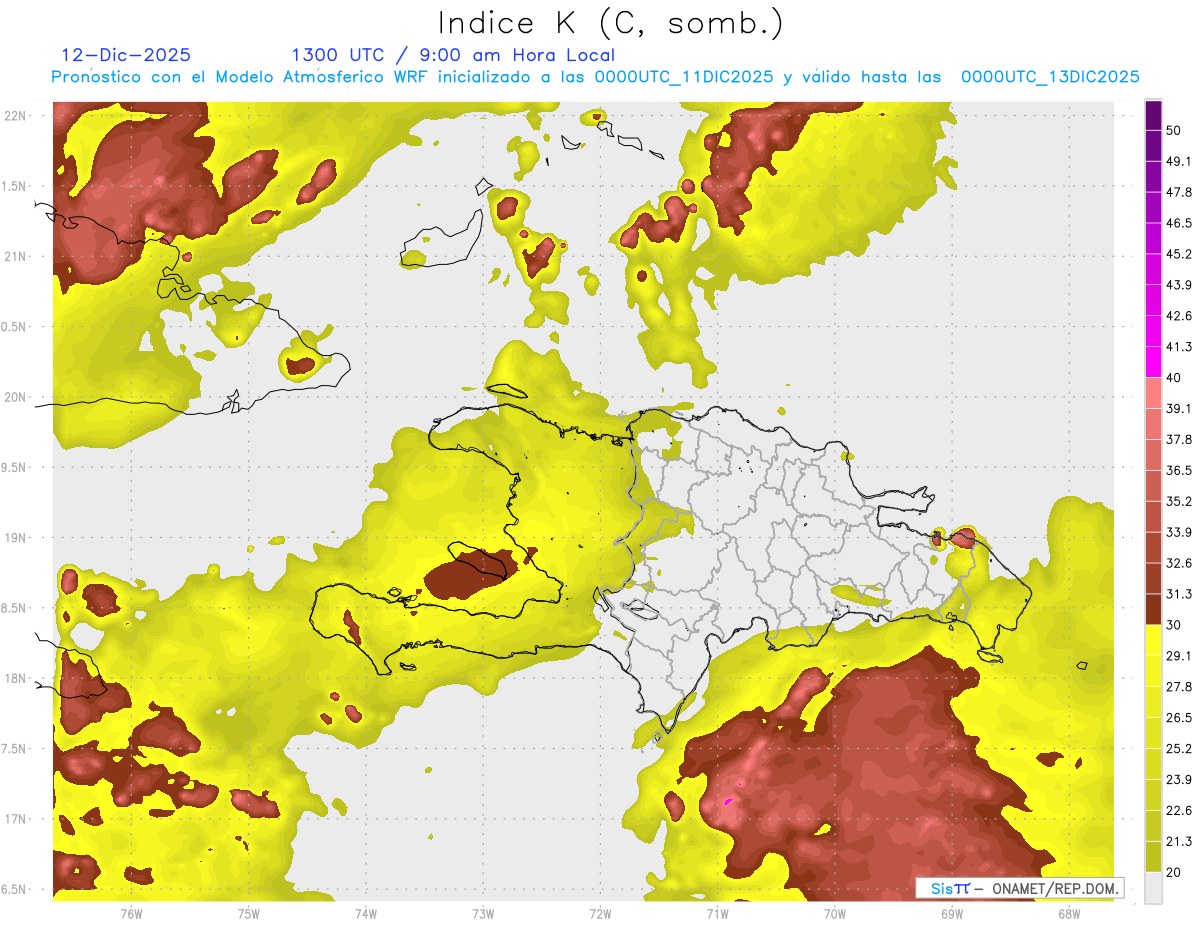Click legend value "41.3"

click(1180, 347)
